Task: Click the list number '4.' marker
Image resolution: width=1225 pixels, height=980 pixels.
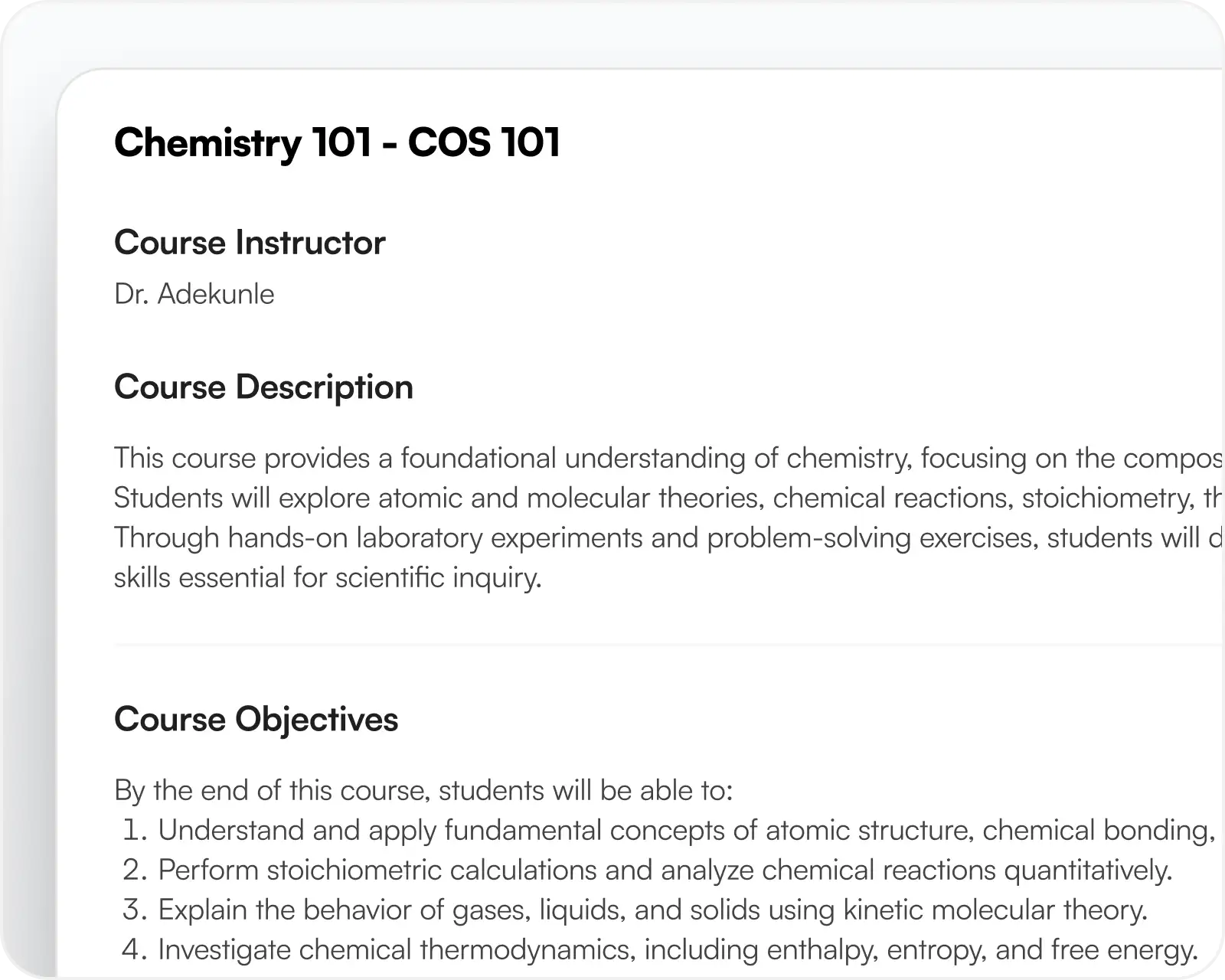Action: coord(135,949)
